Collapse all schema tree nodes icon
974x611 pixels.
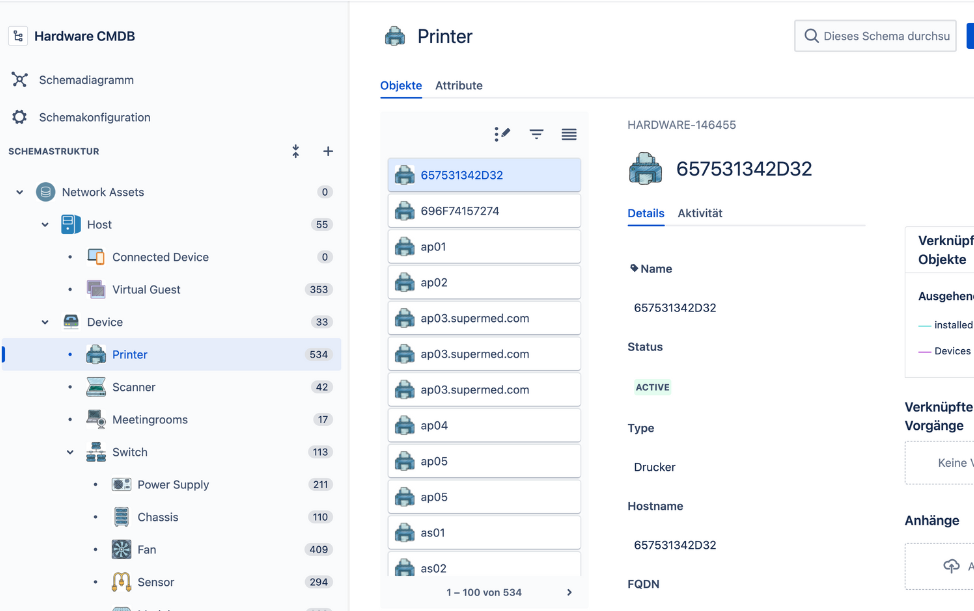point(296,151)
